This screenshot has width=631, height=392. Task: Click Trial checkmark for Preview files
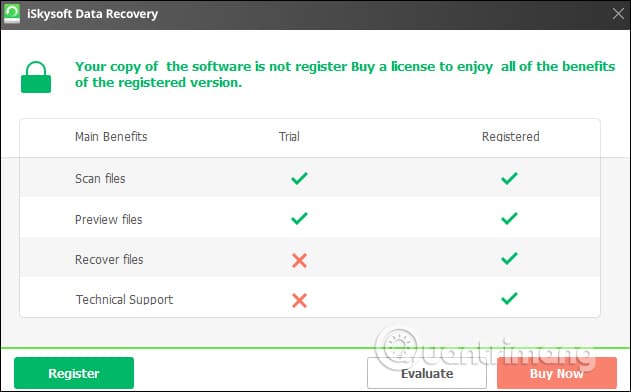point(299,218)
